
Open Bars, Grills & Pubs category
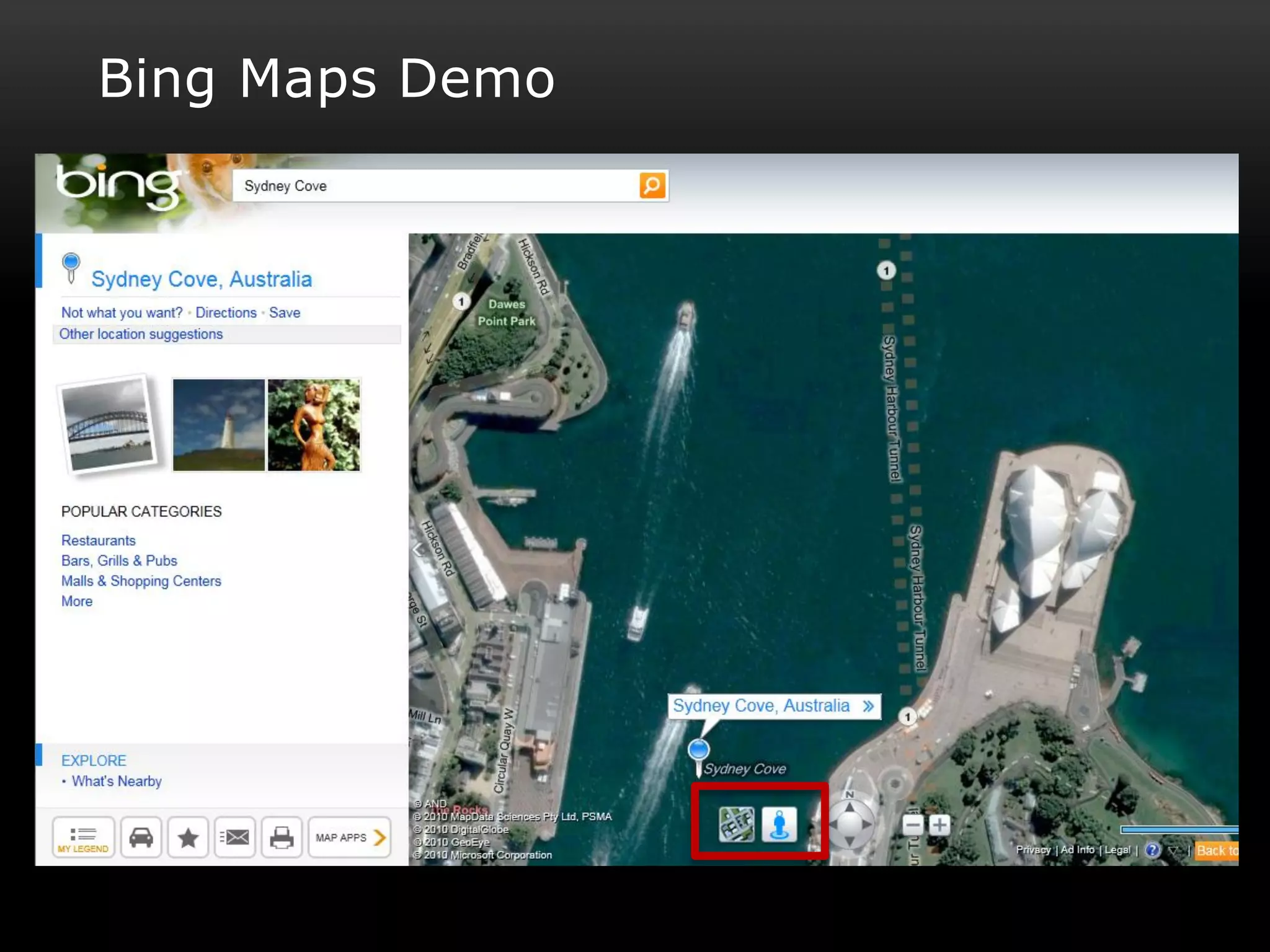pyautogui.click(x=119, y=560)
